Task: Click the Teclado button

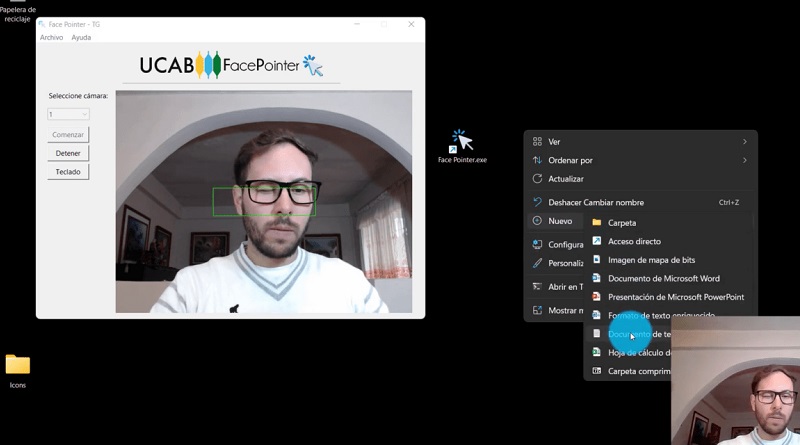Action: point(68,171)
